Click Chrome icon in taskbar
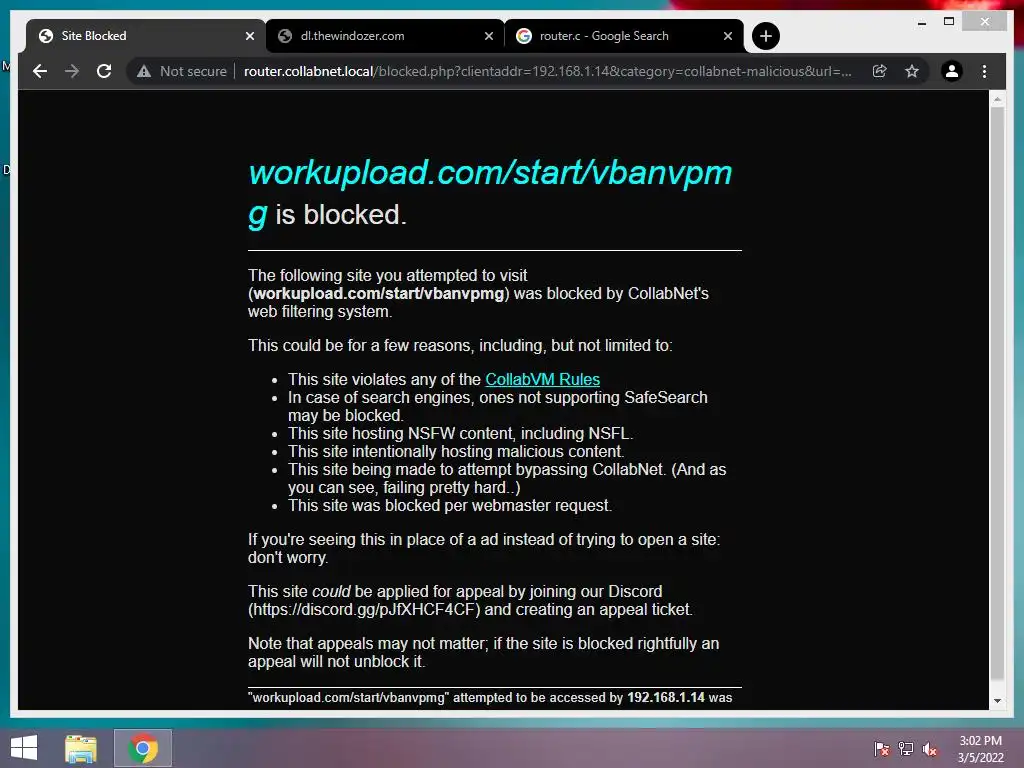The width and height of the screenshot is (1024, 768). (142, 748)
